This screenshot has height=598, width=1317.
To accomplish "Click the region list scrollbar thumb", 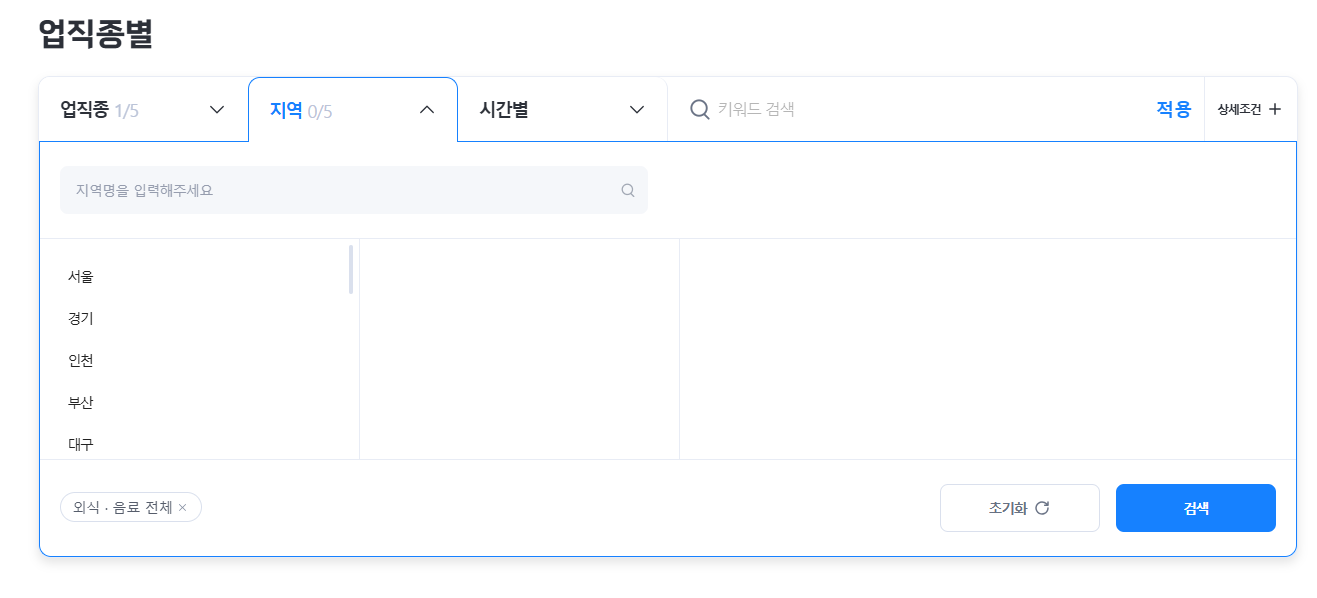I will 351,269.
